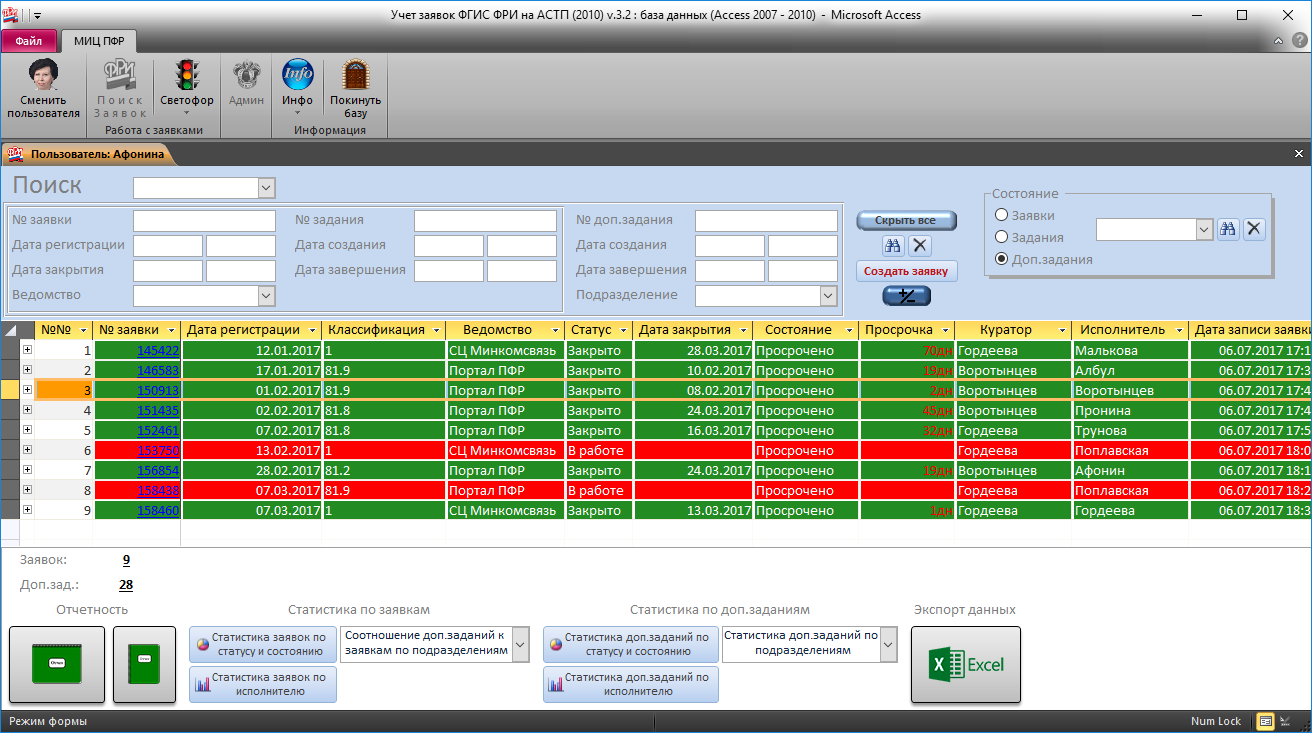Click the Сменить пользователя ribbon icon
The image size is (1312, 733).
(x=43, y=90)
